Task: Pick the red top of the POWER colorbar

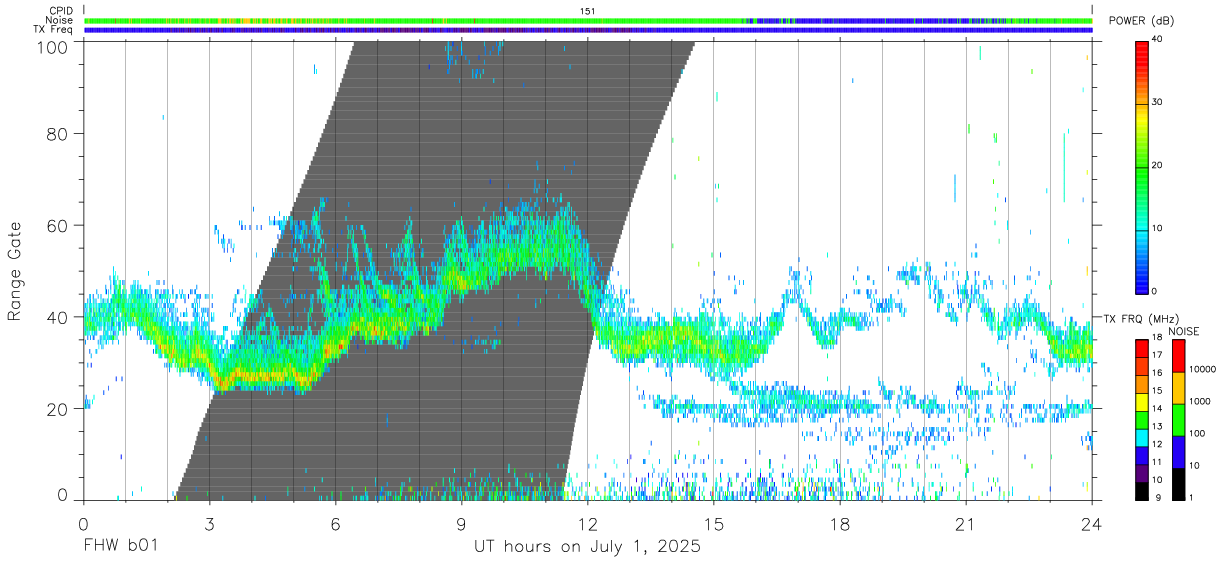Action: pos(1142,46)
